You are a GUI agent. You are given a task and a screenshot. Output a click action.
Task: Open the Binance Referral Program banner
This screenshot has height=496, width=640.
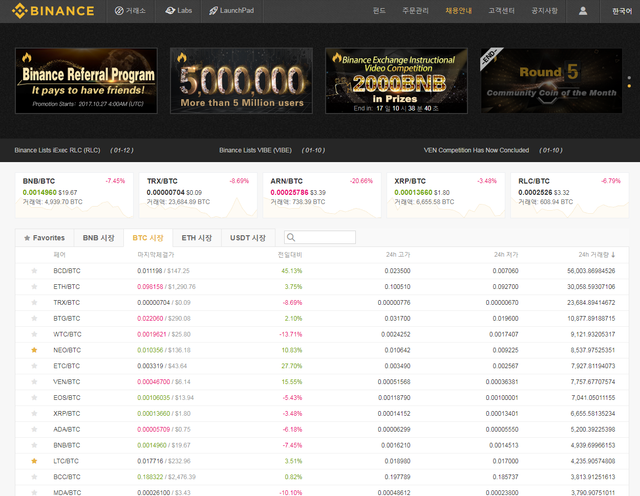(86, 81)
